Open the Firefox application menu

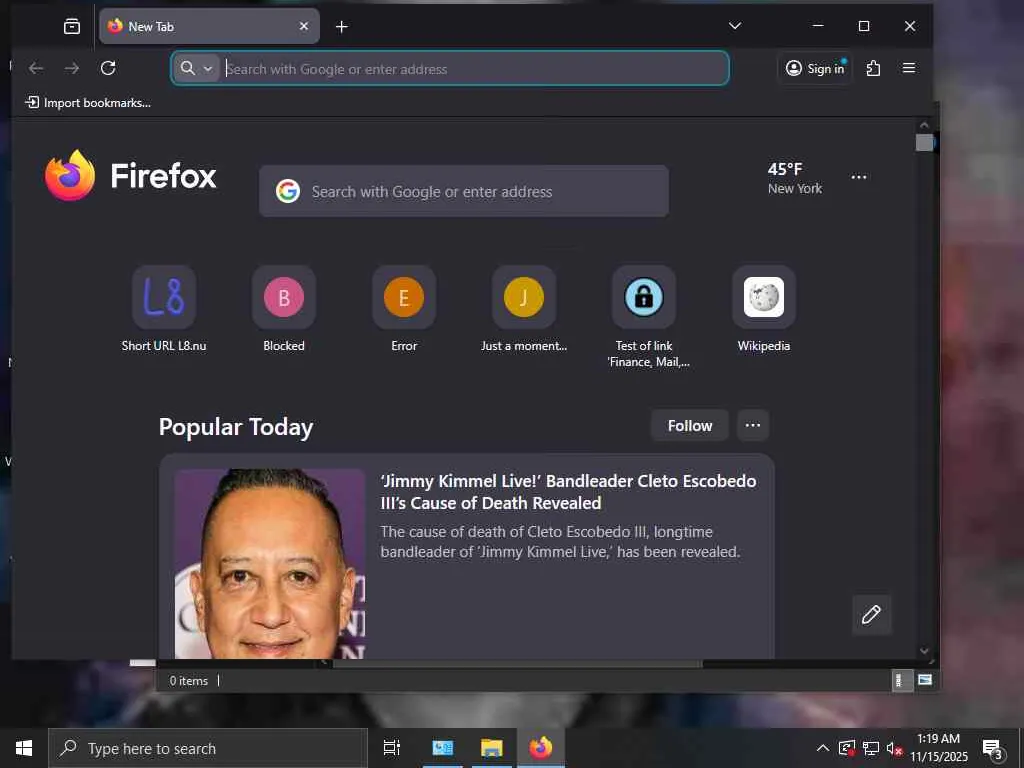pos(908,68)
